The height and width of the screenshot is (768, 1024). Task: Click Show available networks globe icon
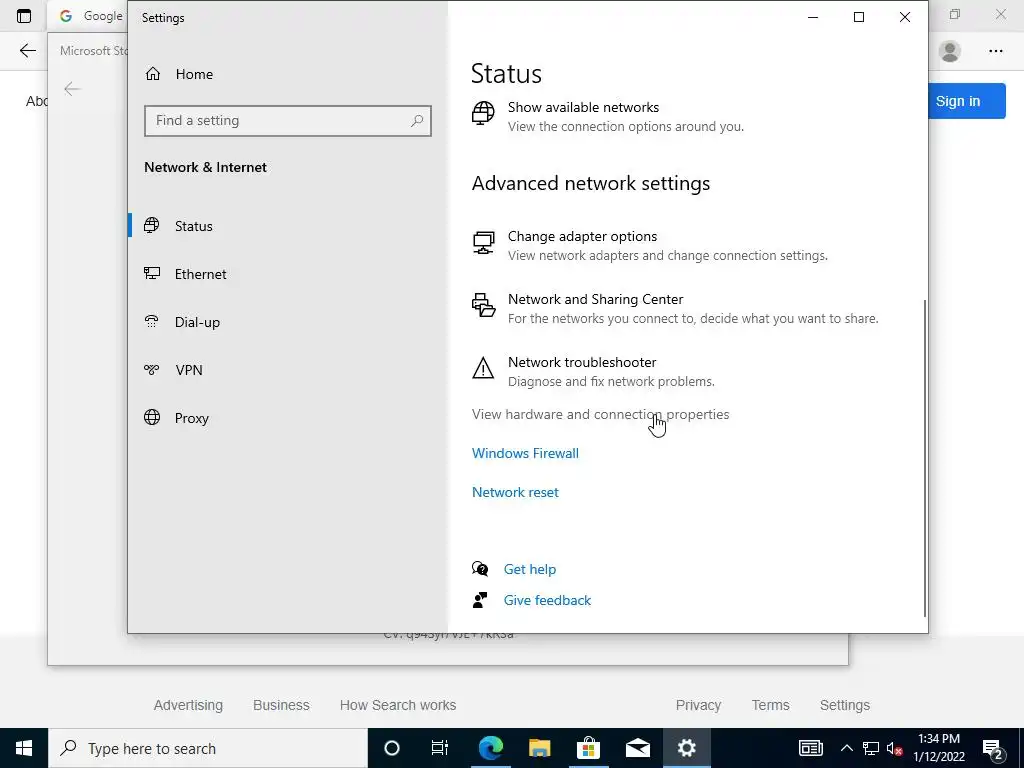(x=483, y=113)
